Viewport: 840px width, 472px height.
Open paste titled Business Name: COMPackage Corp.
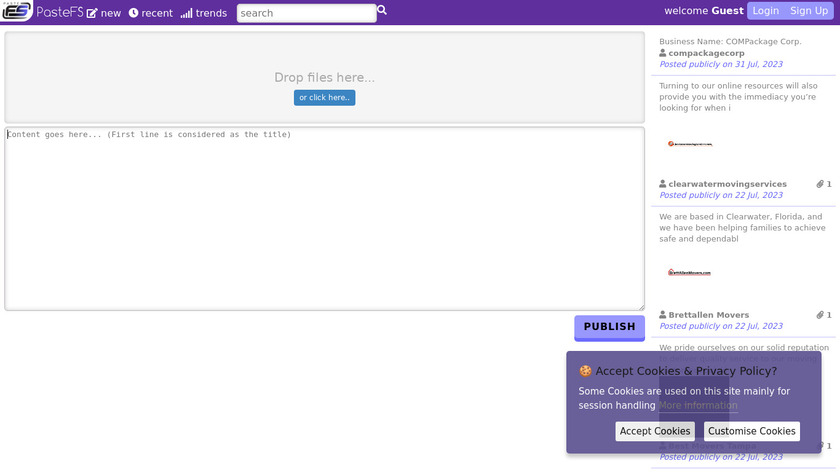pos(730,41)
